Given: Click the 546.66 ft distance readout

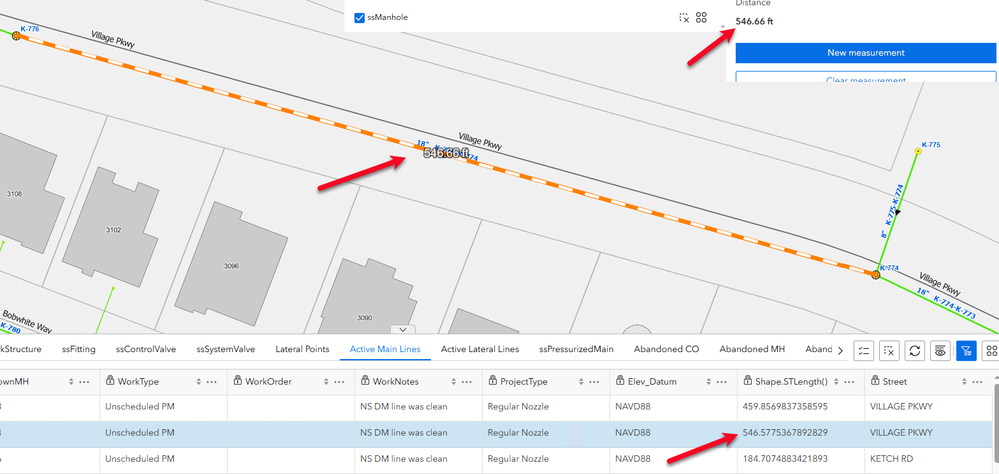Looking at the screenshot, I should point(754,21).
